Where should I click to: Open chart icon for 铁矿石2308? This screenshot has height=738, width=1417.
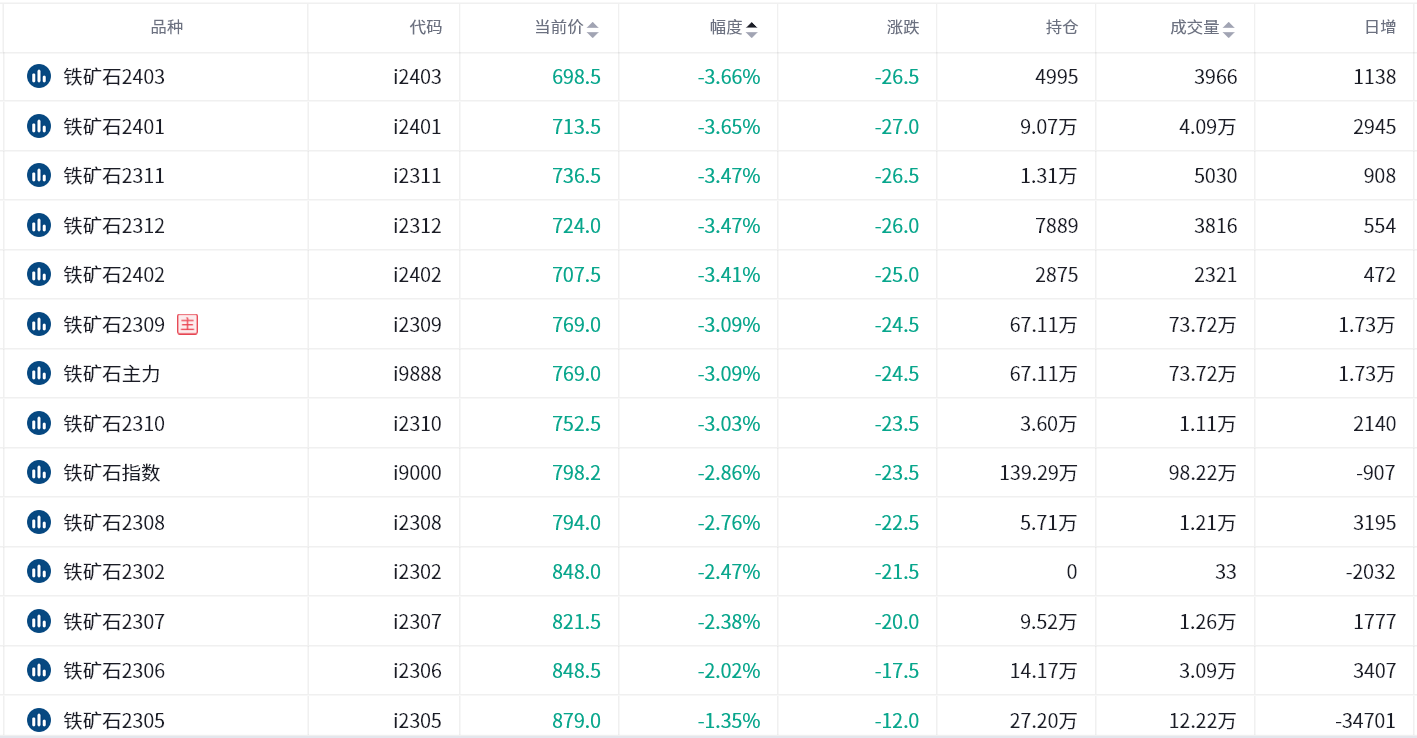(39, 522)
